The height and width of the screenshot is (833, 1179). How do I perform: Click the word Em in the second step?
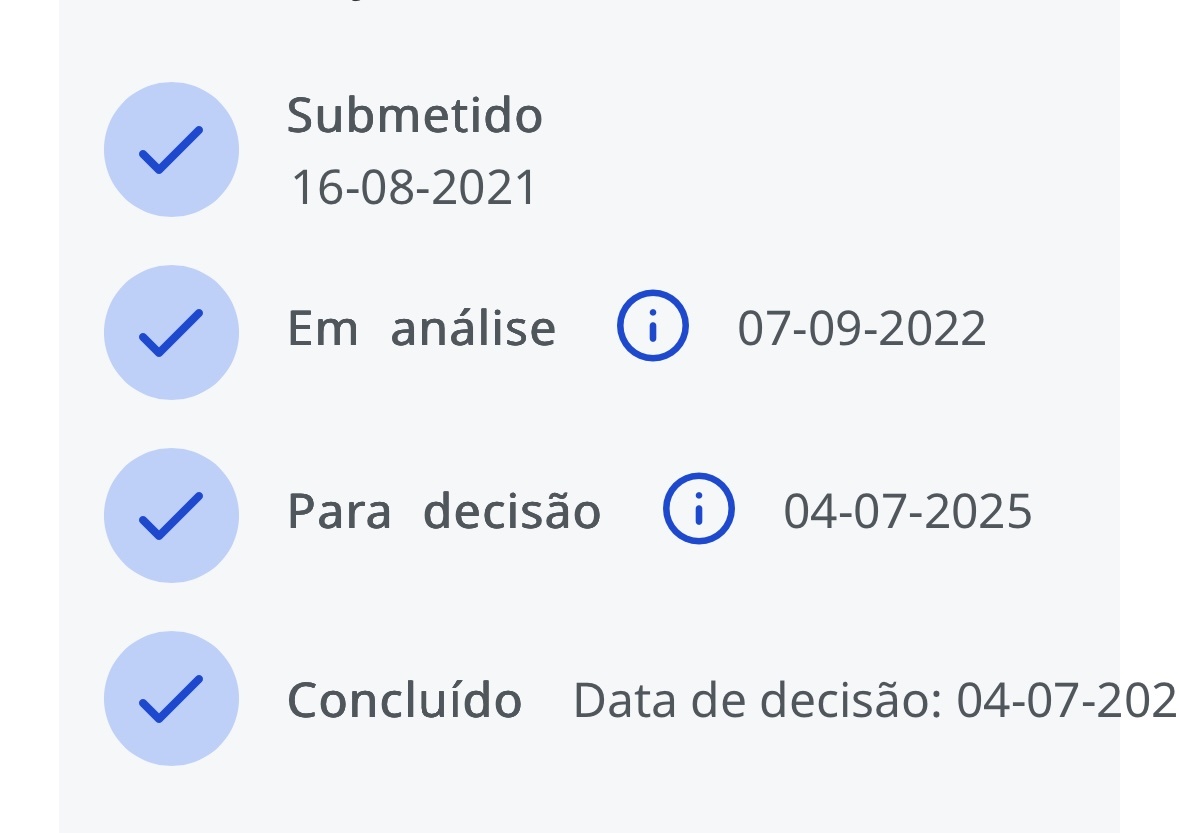point(322,329)
